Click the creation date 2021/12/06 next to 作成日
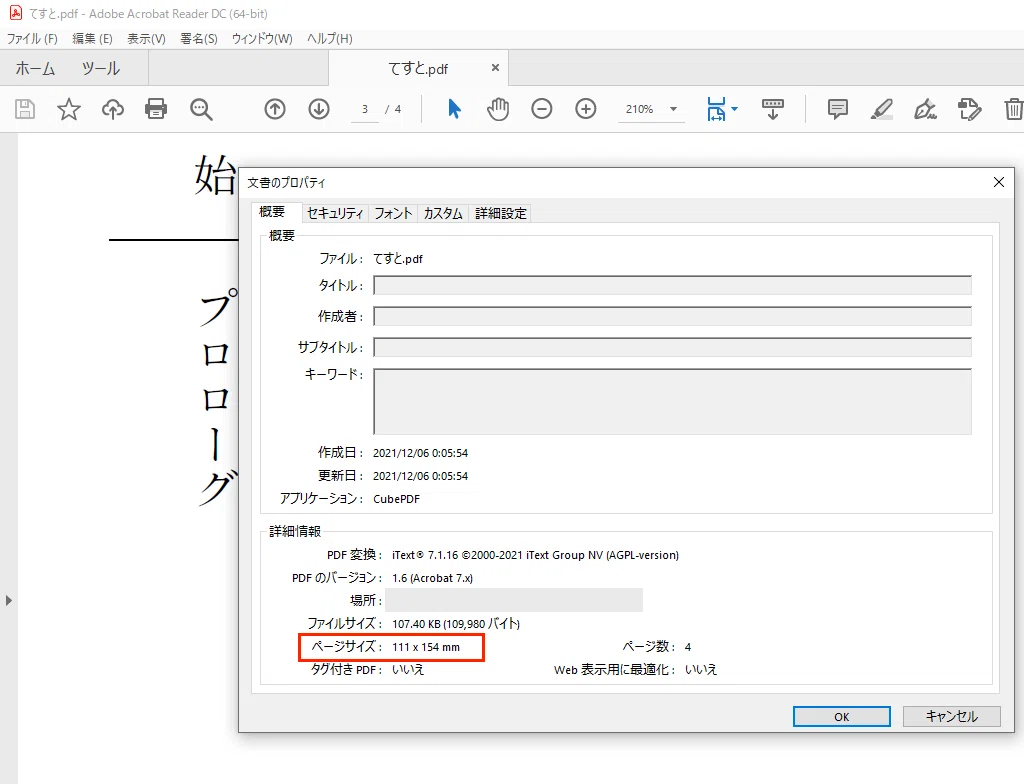1024x784 pixels. [x=421, y=453]
